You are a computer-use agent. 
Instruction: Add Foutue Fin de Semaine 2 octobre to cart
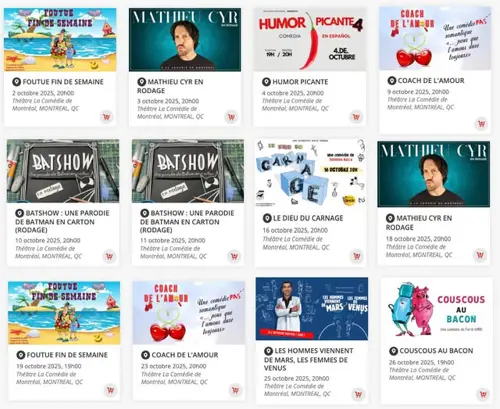click(106, 117)
